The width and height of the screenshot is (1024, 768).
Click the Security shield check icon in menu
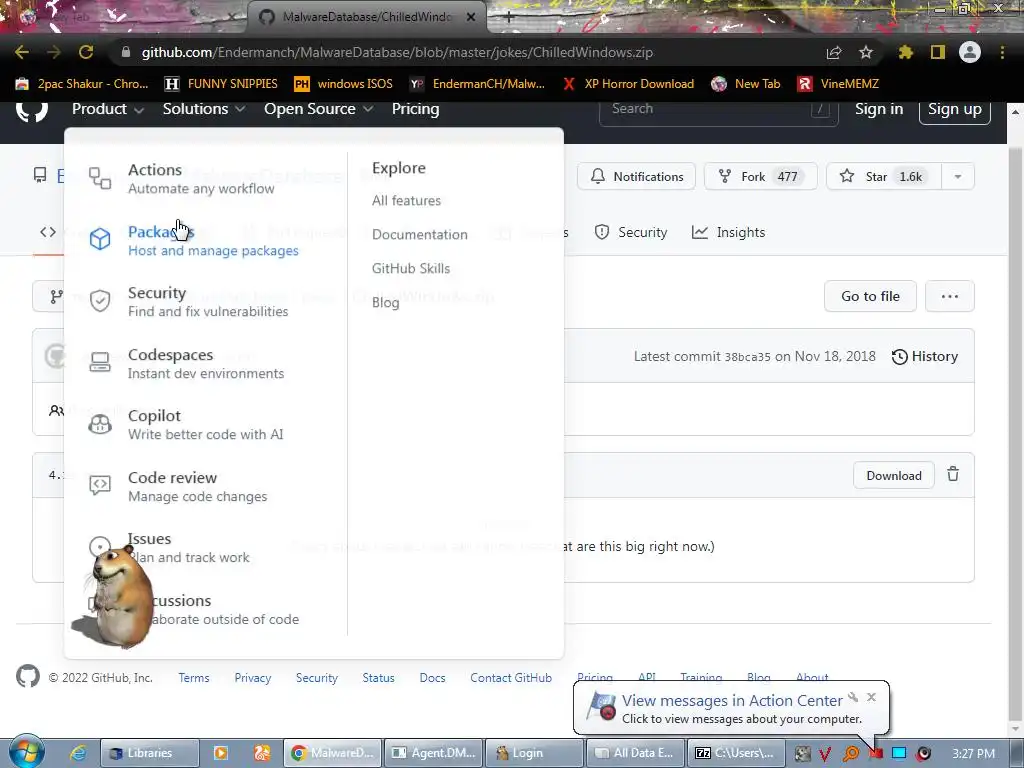(x=100, y=300)
